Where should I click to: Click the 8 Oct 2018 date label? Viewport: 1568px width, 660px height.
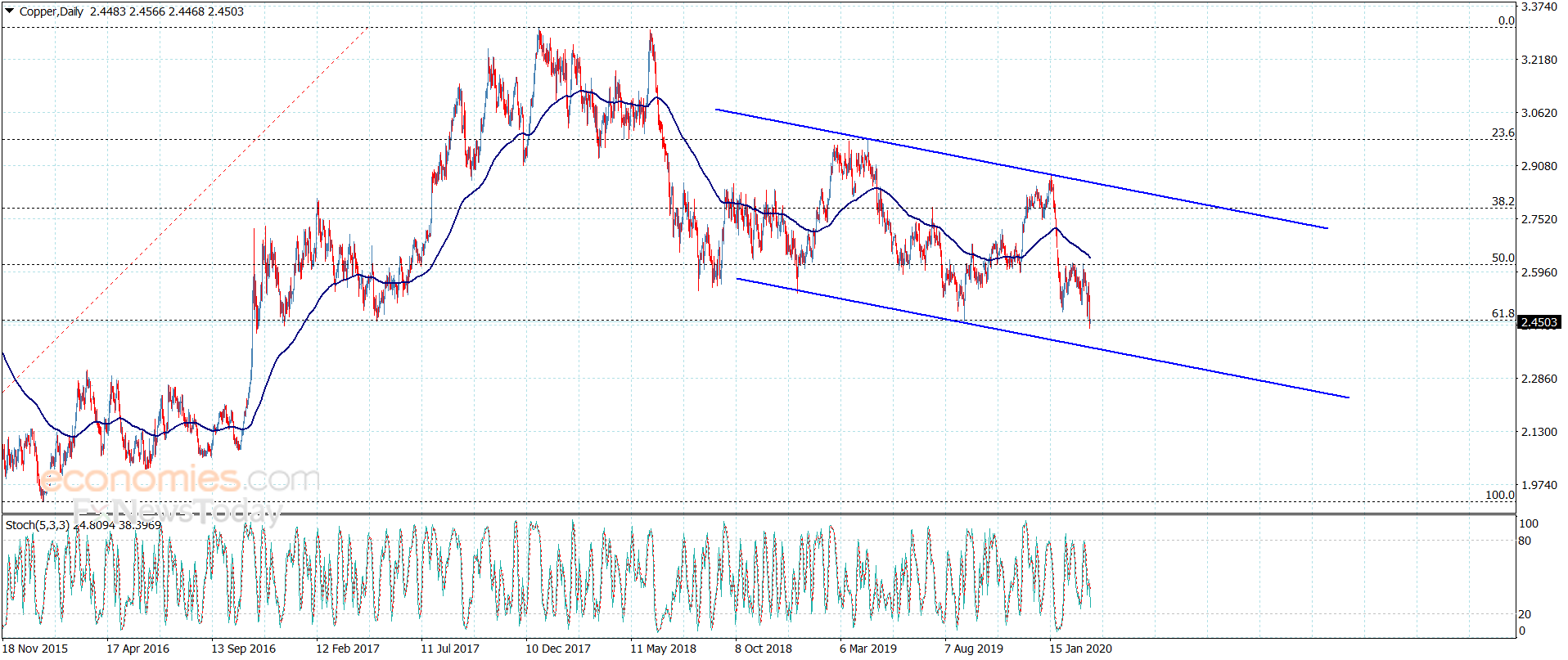pyautogui.click(x=764, y=649)
